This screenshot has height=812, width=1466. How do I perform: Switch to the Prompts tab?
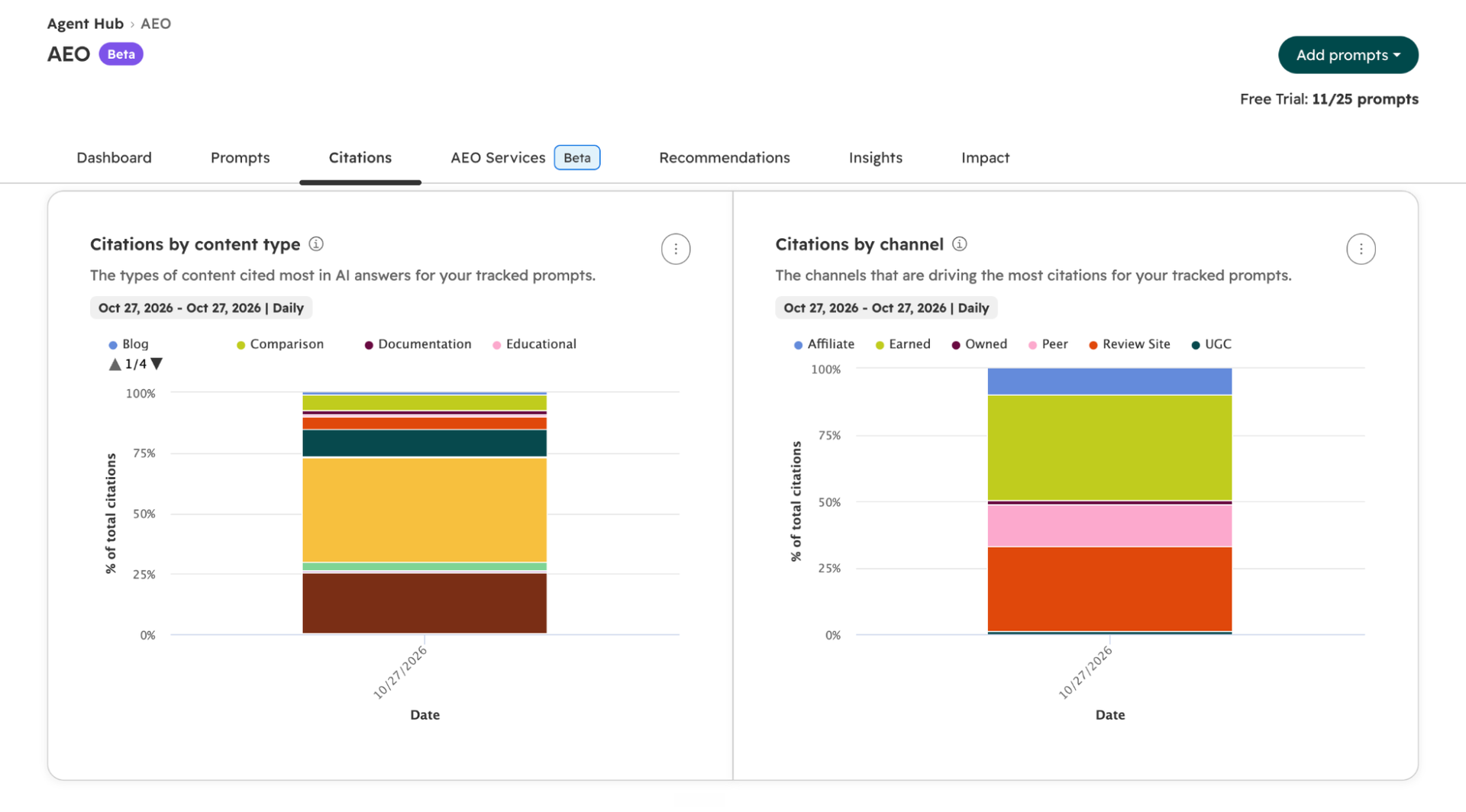(x=240, y=158)
